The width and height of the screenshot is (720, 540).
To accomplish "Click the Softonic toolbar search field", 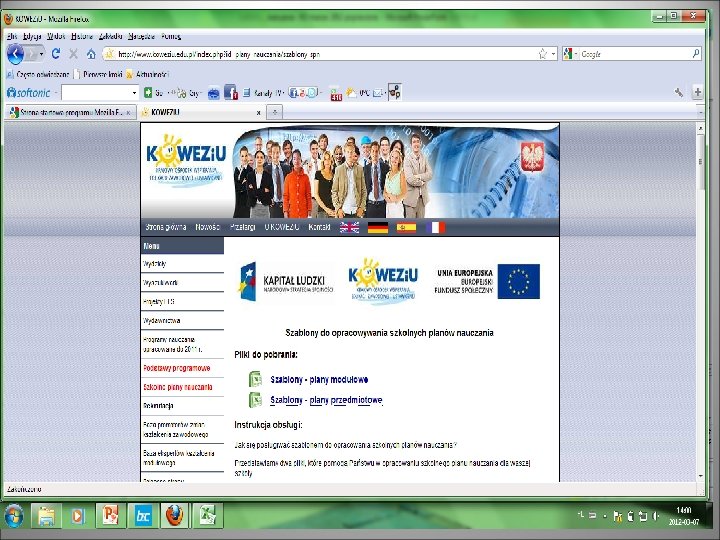I will 96,93.
